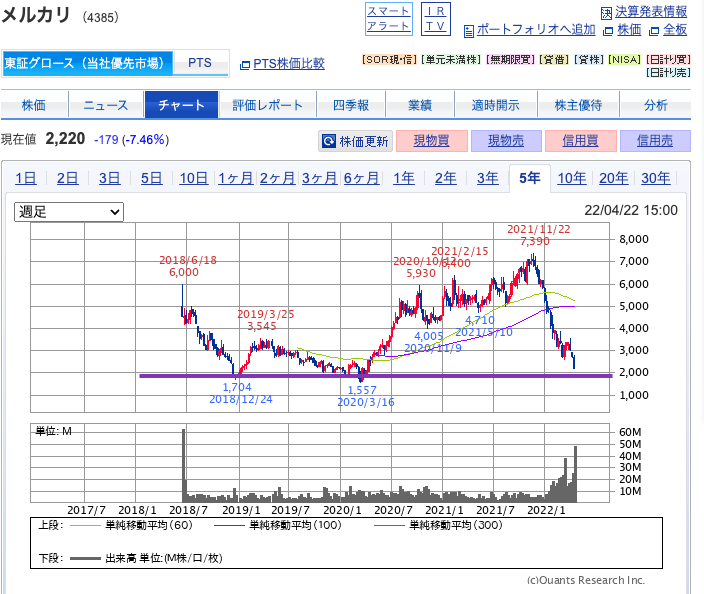Select the 2日 chart period

tap(67, 178)
